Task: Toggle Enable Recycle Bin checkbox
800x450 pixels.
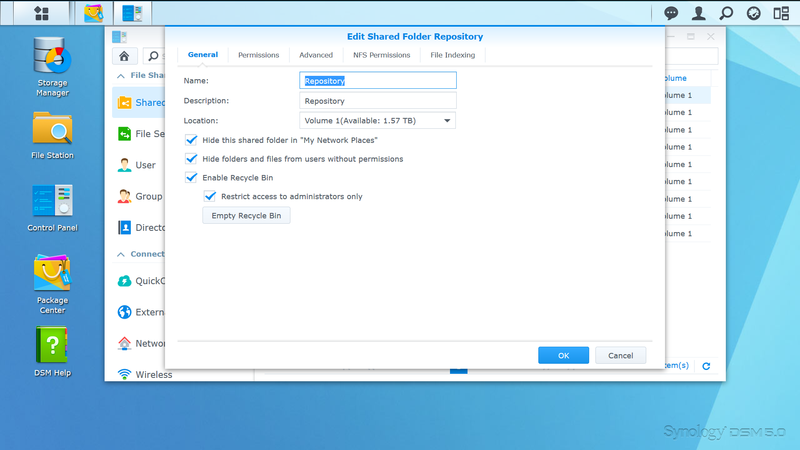Action: click(x=191, y=178)
